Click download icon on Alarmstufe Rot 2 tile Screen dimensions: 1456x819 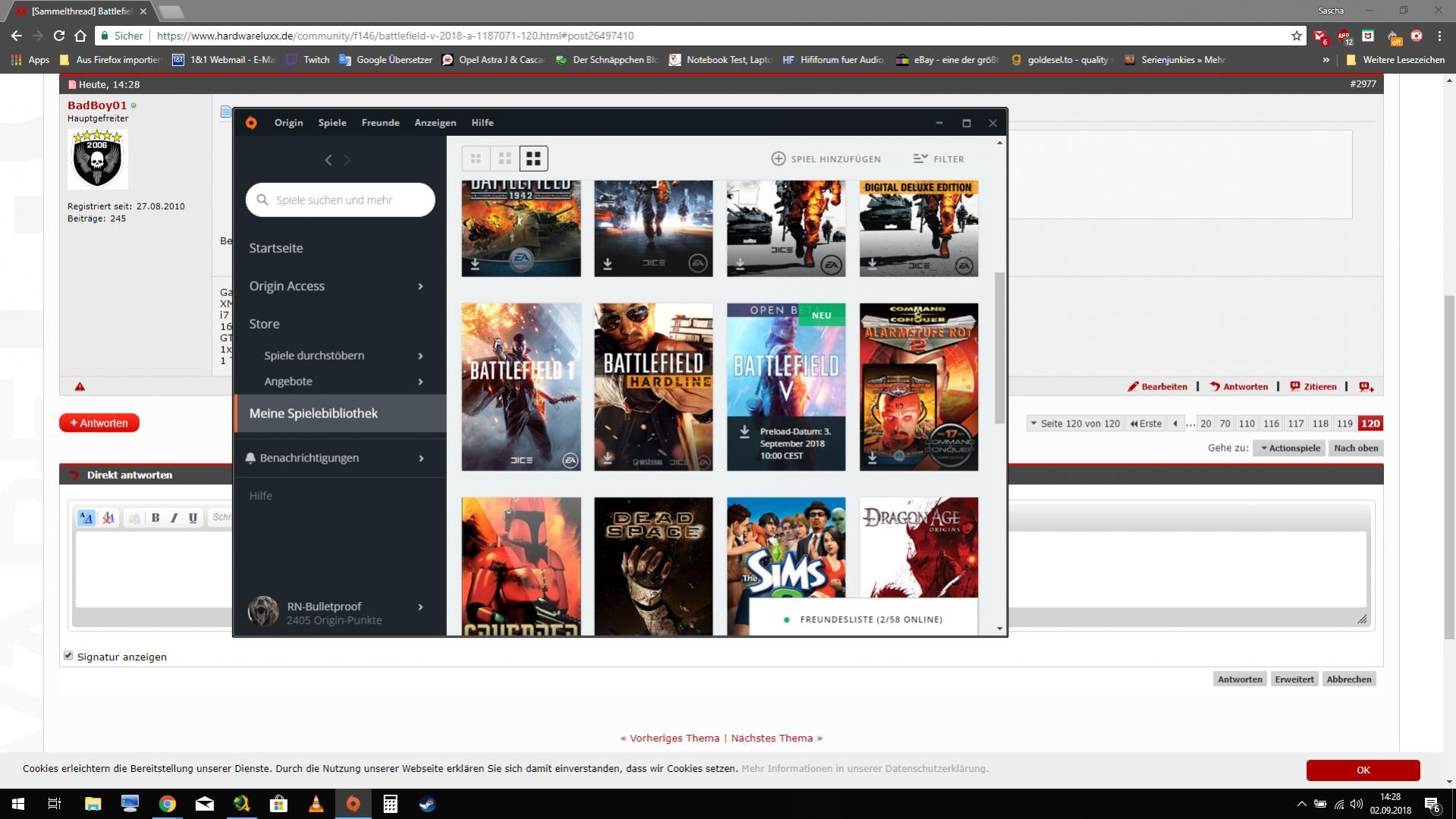tap(873, 458)
